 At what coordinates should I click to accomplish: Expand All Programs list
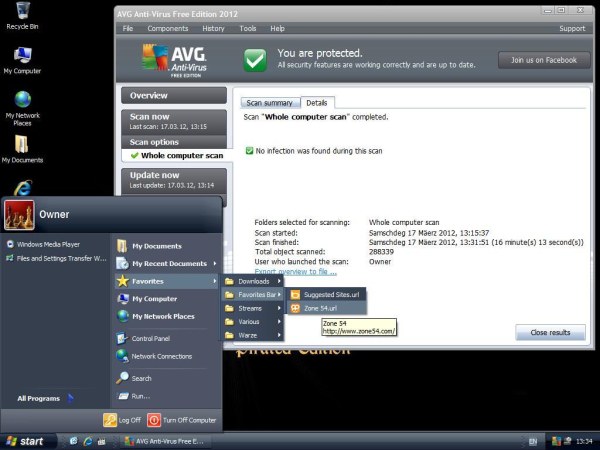click(x=45, y=398)
